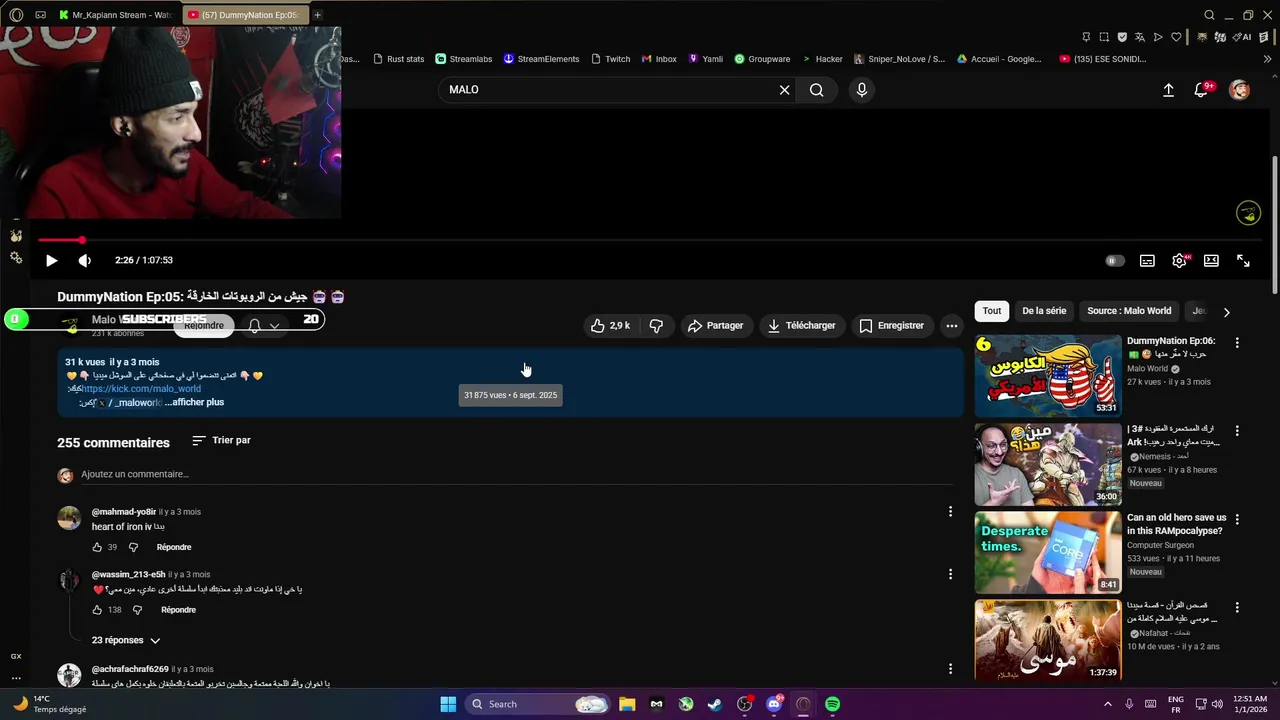Open the three-dot more actions menu
The height and width of the screenshot is (720, 1280).
952,326
